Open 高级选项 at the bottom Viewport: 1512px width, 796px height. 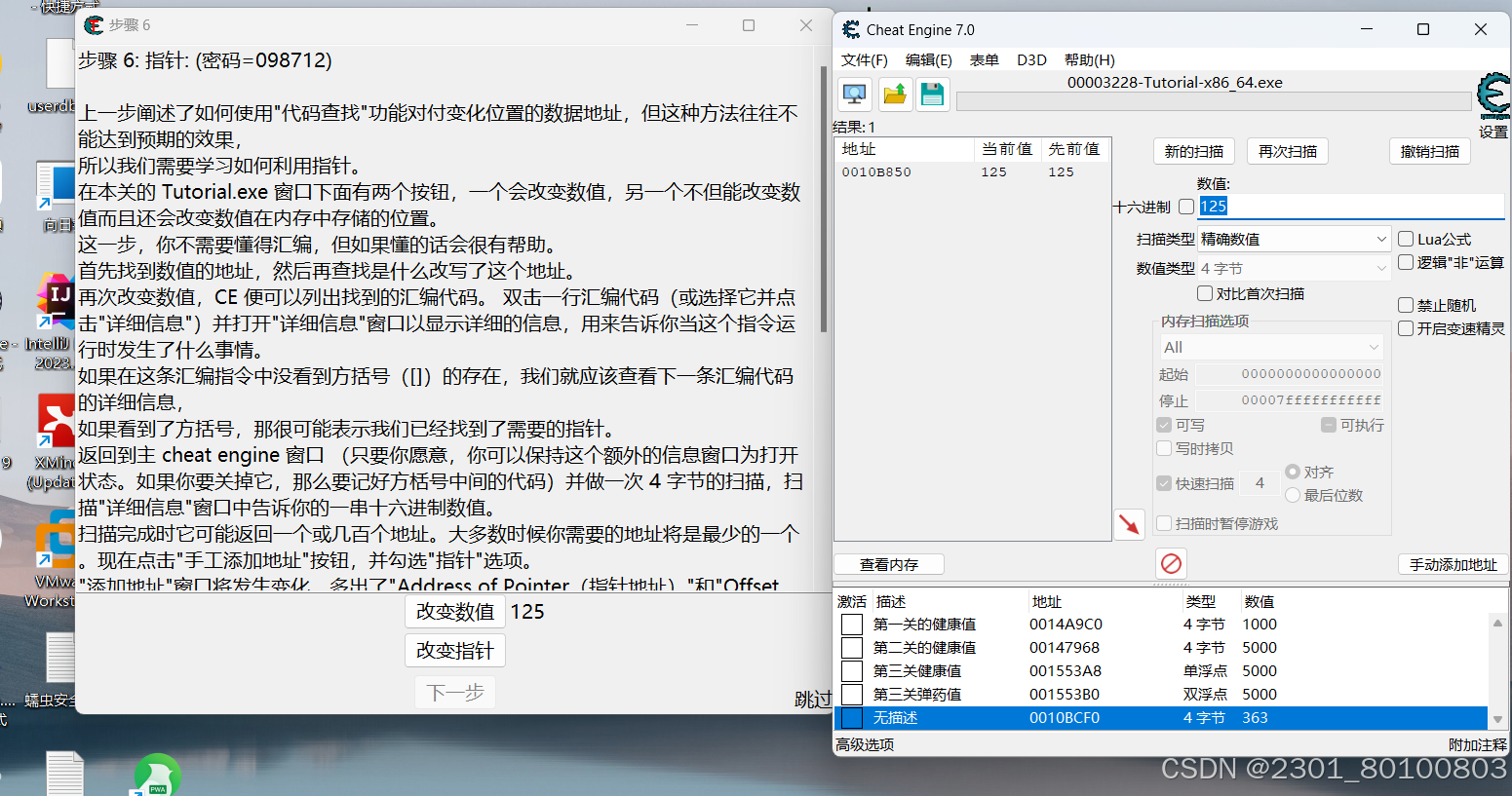click(865, 744)
